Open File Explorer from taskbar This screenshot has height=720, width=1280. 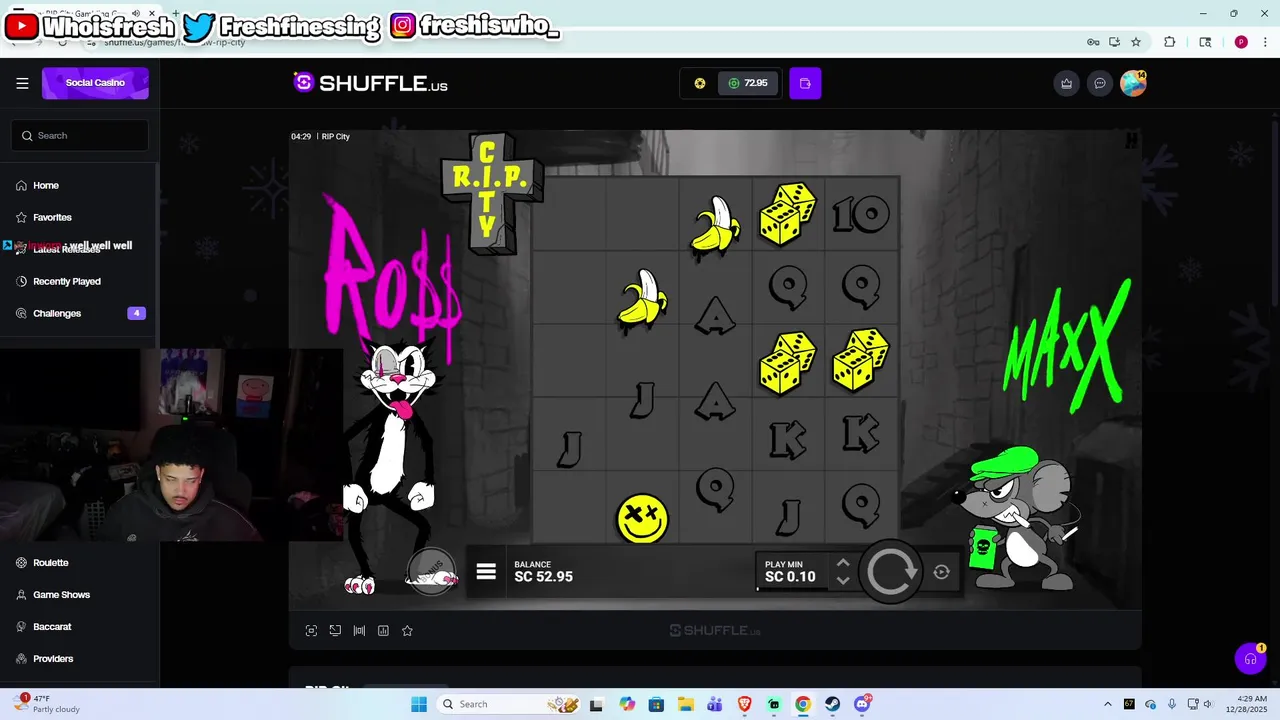(685, 704)
